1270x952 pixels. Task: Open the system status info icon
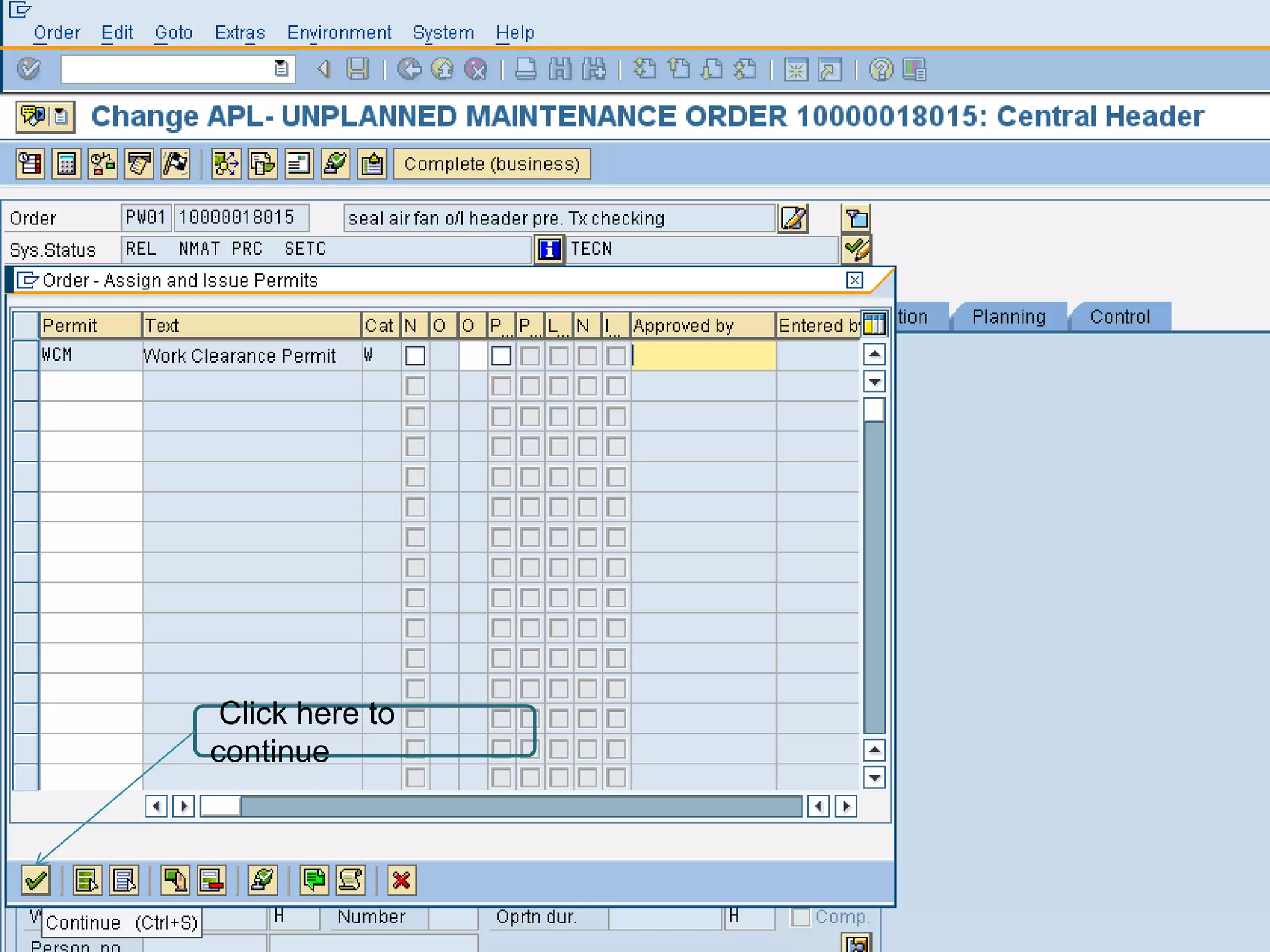549,249
